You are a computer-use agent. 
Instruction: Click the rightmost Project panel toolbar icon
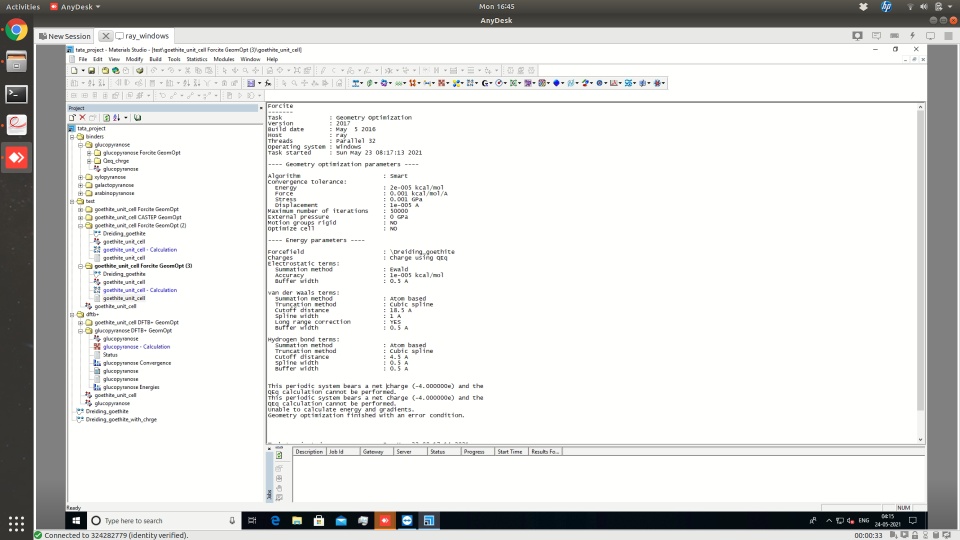point(137,118)
